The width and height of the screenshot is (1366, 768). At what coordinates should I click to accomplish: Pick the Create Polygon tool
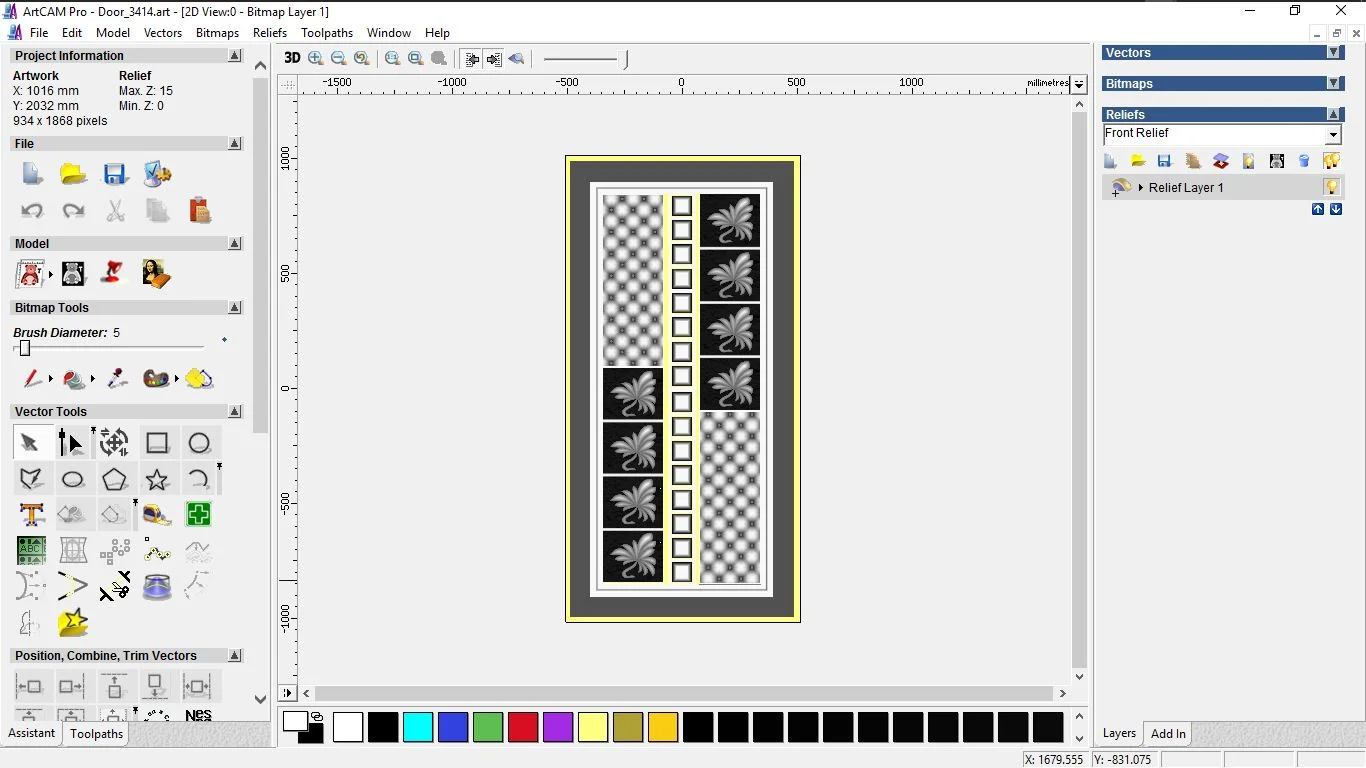pyautogui.click(x=114, y=480)
